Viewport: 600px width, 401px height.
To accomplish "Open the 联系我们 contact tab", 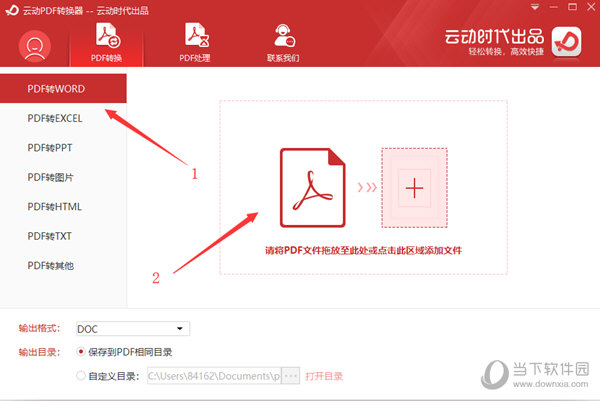I will point(283,43).
